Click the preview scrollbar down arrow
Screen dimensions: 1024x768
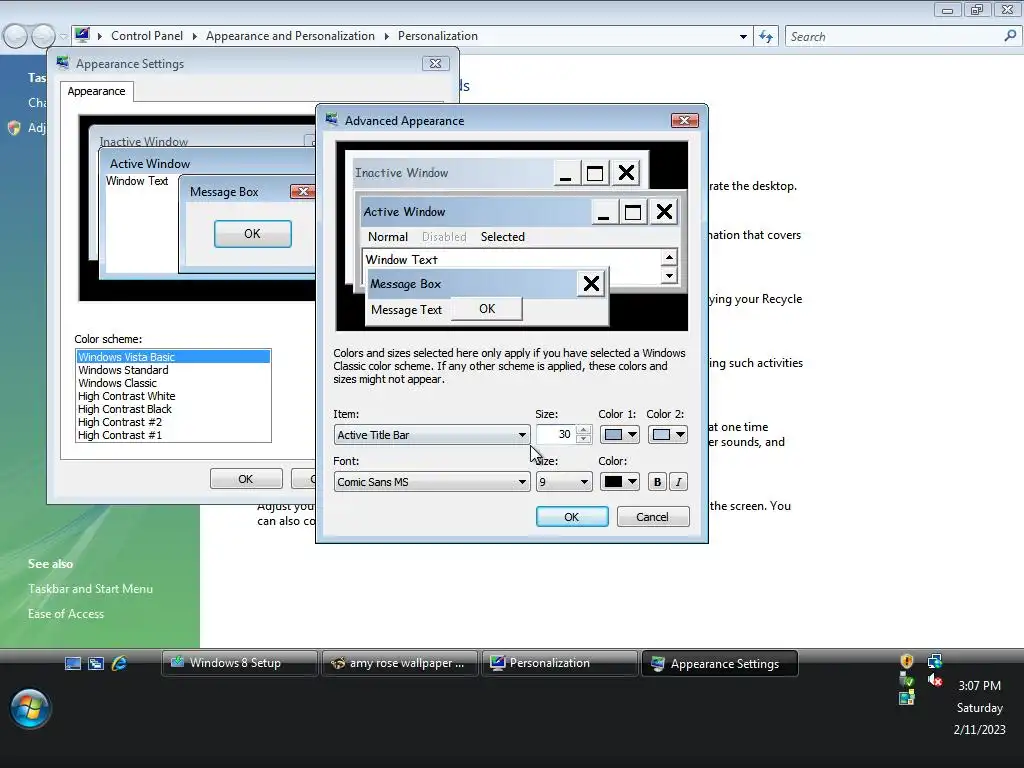click(669, 276)
